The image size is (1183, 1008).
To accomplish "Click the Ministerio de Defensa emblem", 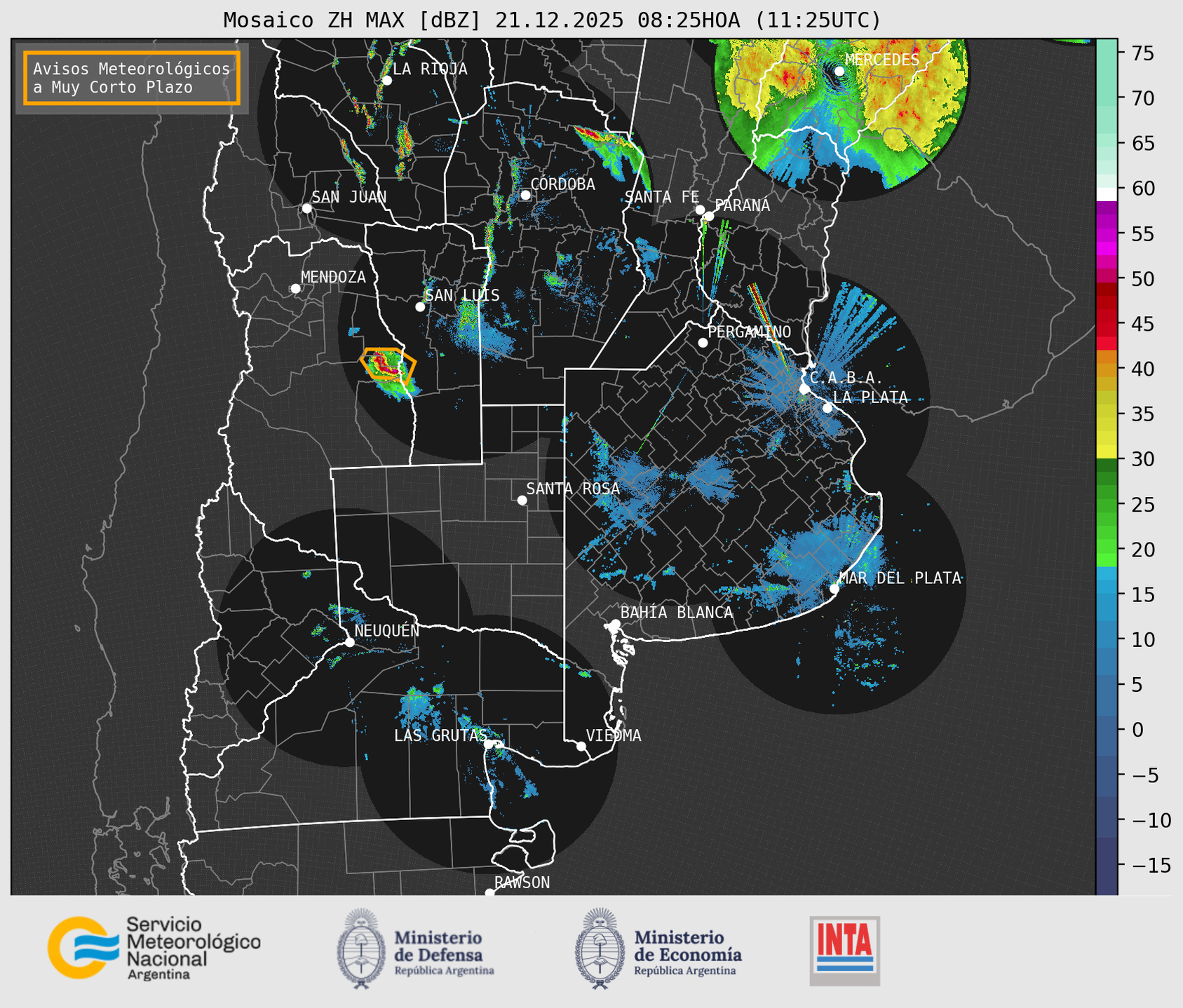I will [x=361, y=949].
